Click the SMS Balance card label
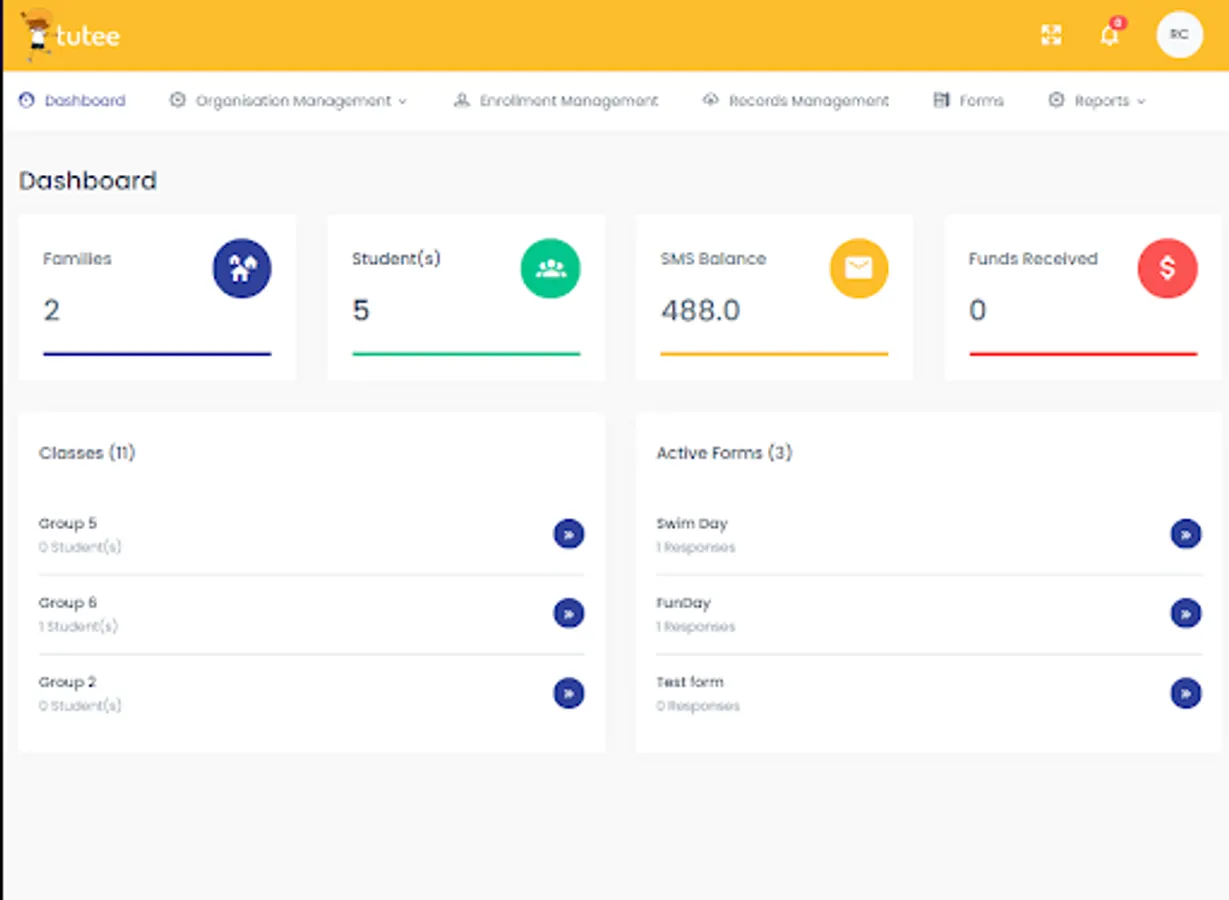The image size is (1229, 900). 714,259
